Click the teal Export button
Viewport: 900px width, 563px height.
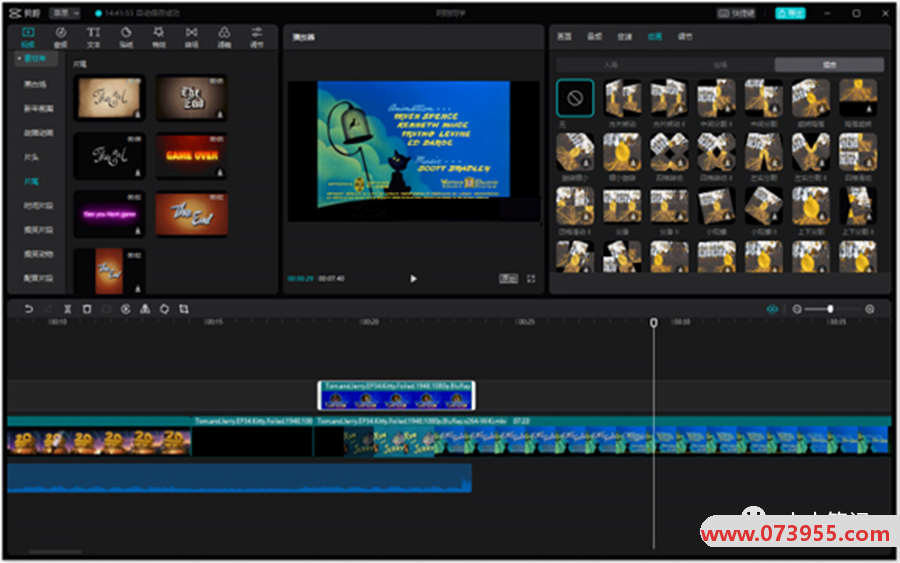790,13
